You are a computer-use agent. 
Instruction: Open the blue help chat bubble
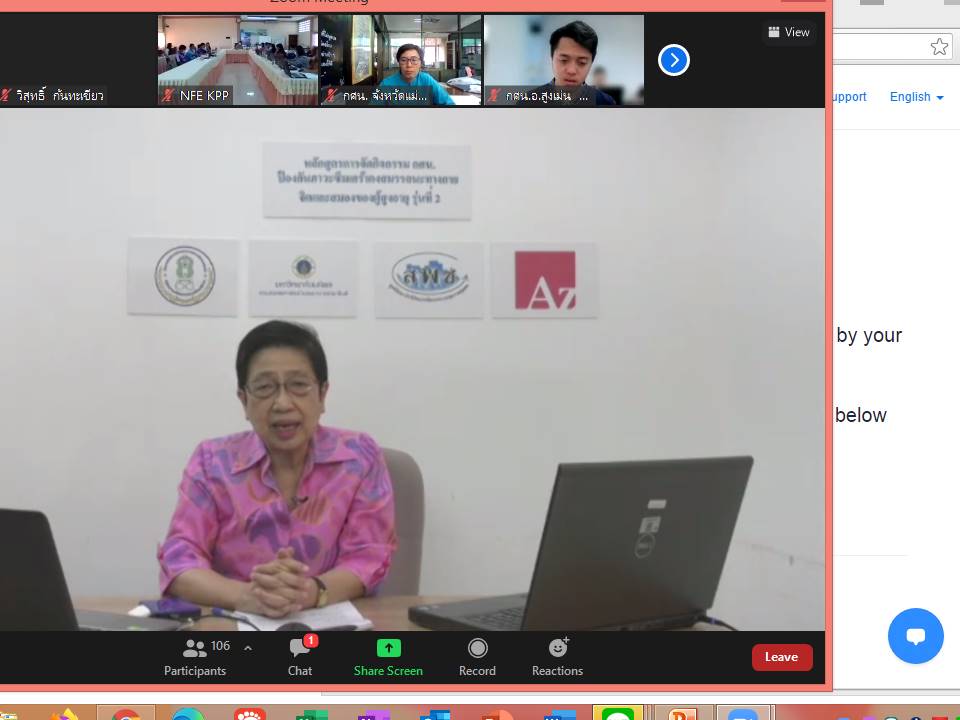point(915,636)
